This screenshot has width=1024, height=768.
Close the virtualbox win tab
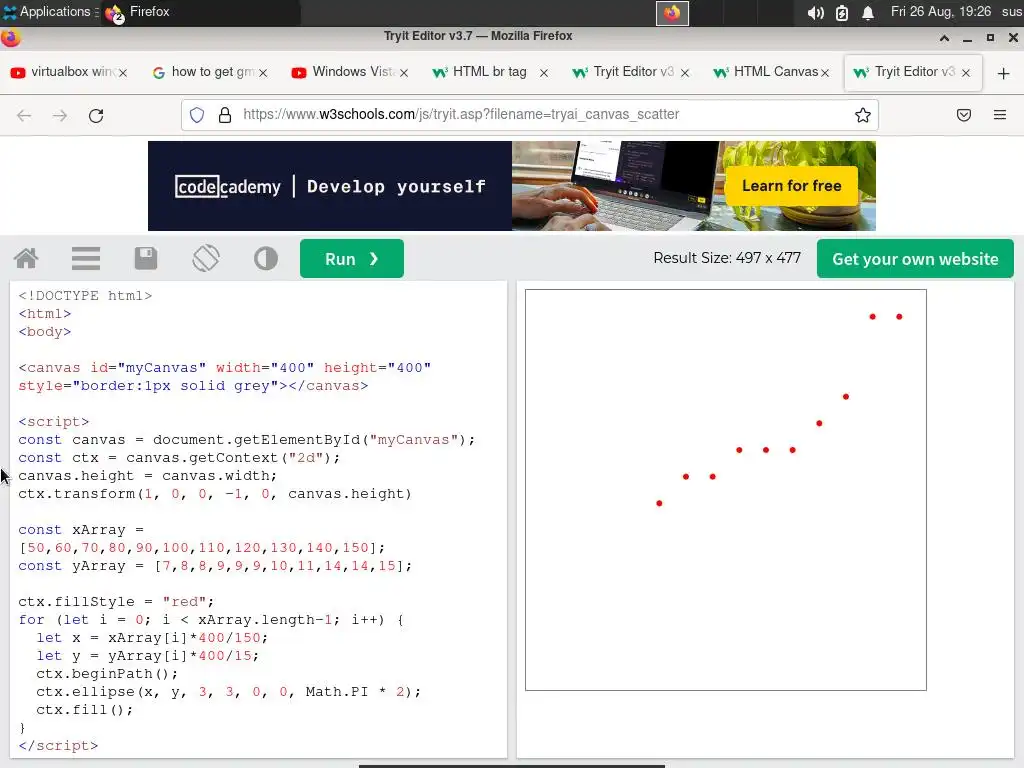(x=123, y=72)
